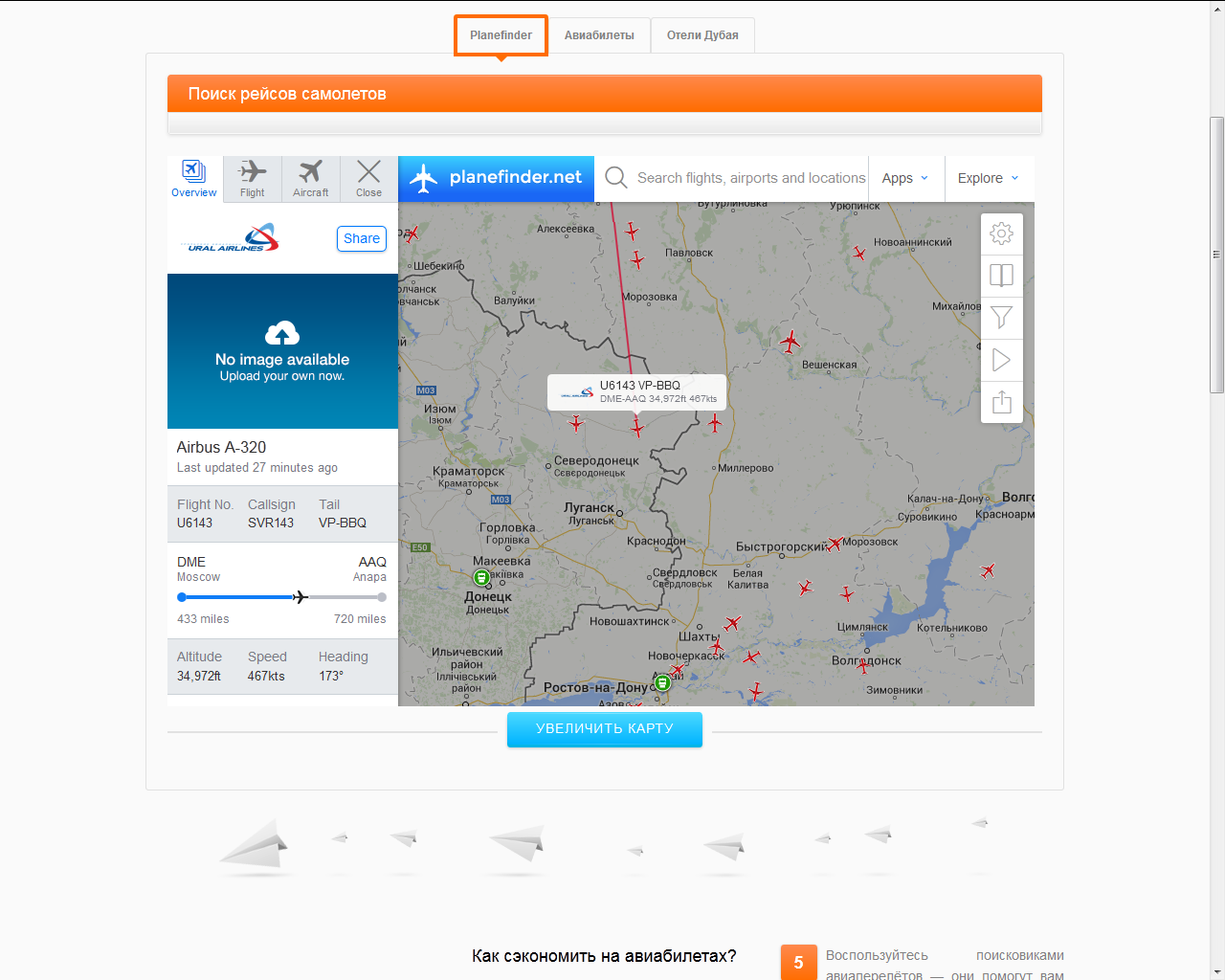Viewport: 1225px width, 980px height.
Task: Close the flight info panel
Action: click(368, 179)
